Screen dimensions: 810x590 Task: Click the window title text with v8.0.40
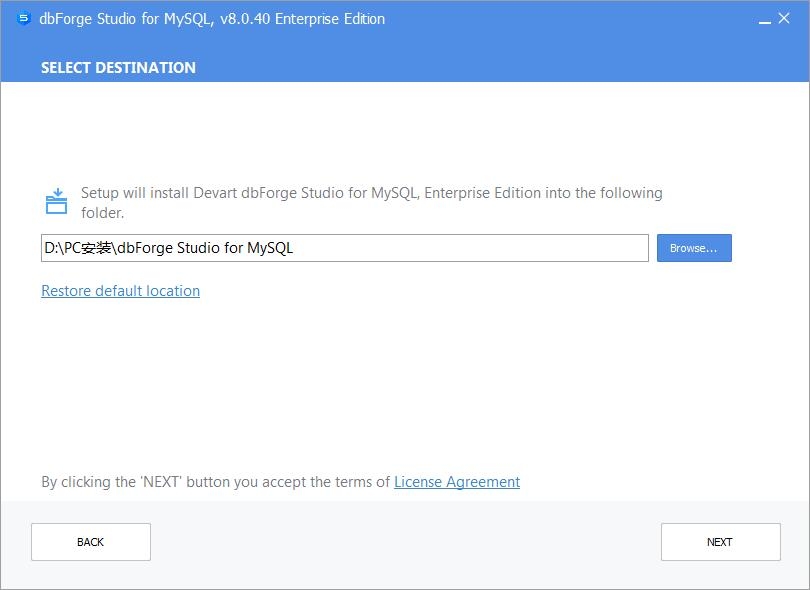tap(211, 19)
